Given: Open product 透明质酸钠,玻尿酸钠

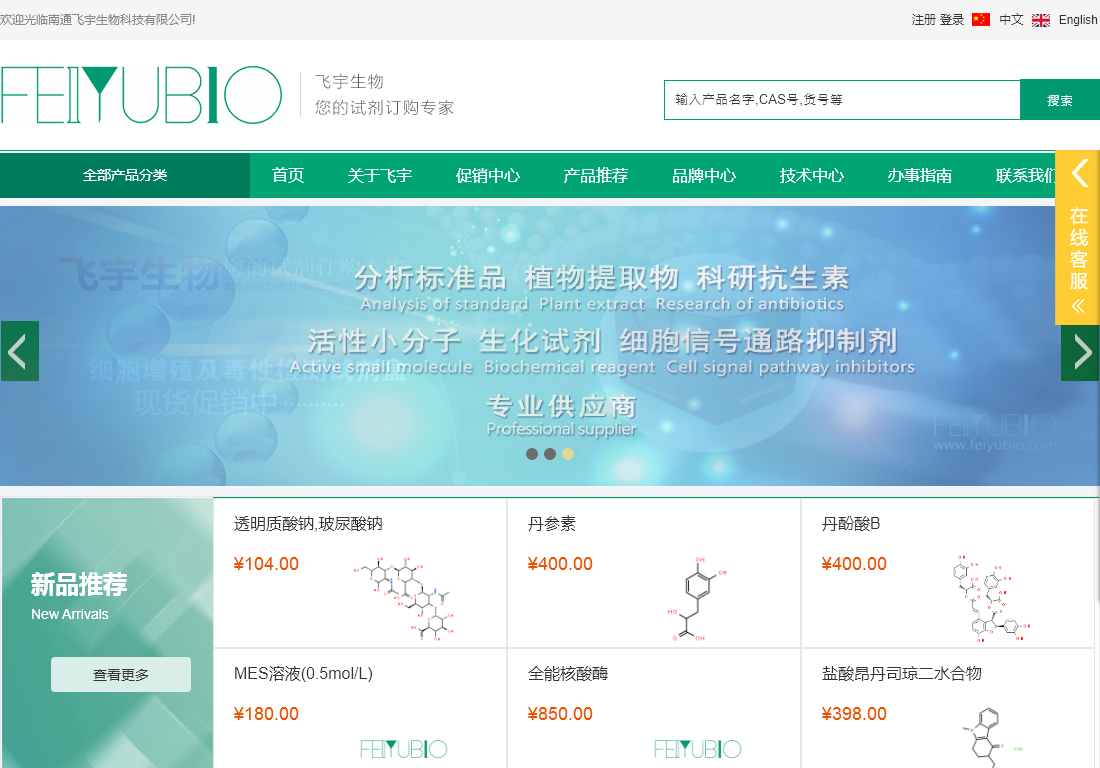Looking at the screenshot, I should (308, 524).
